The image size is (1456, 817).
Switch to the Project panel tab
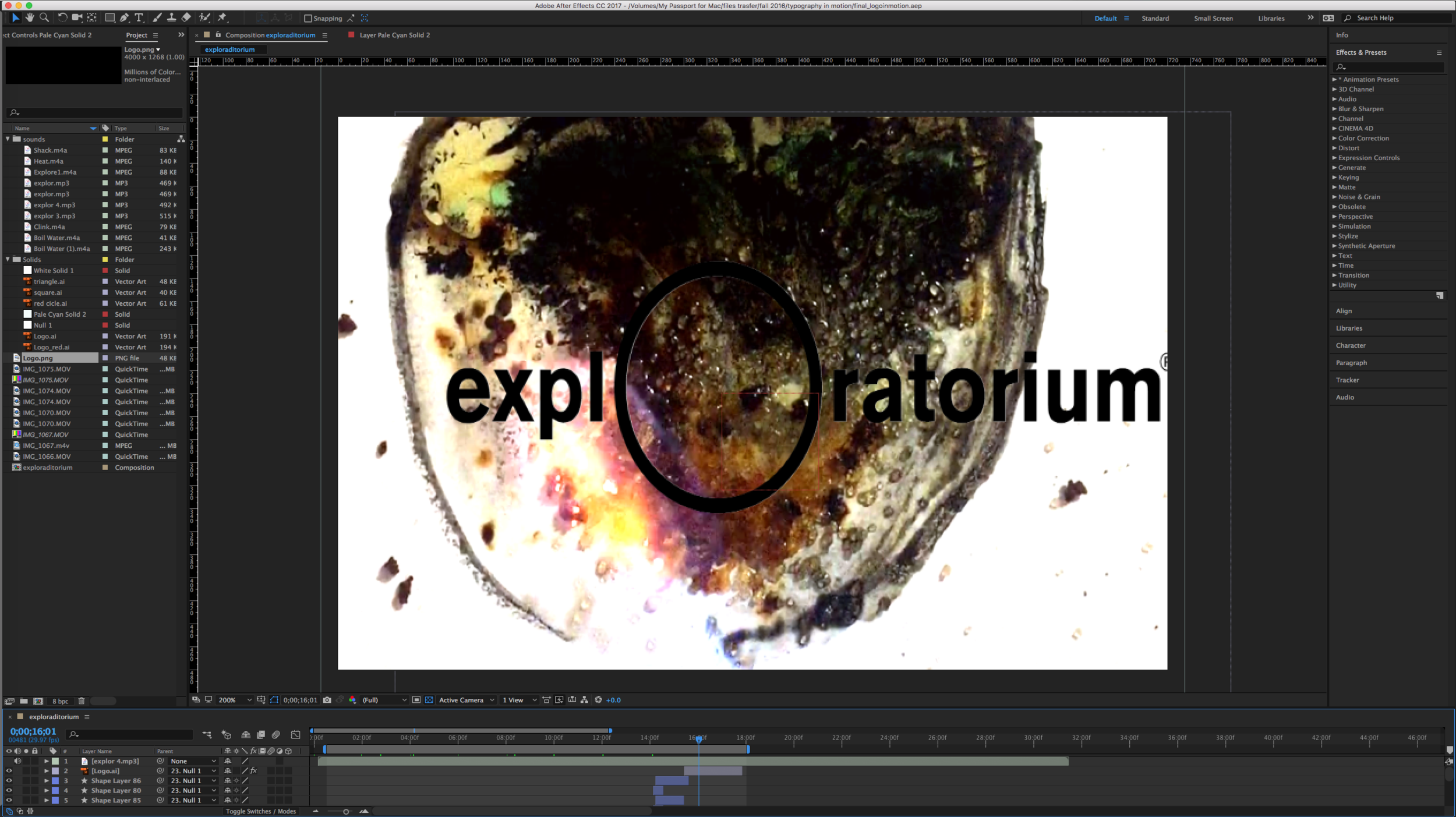point(137,36)
